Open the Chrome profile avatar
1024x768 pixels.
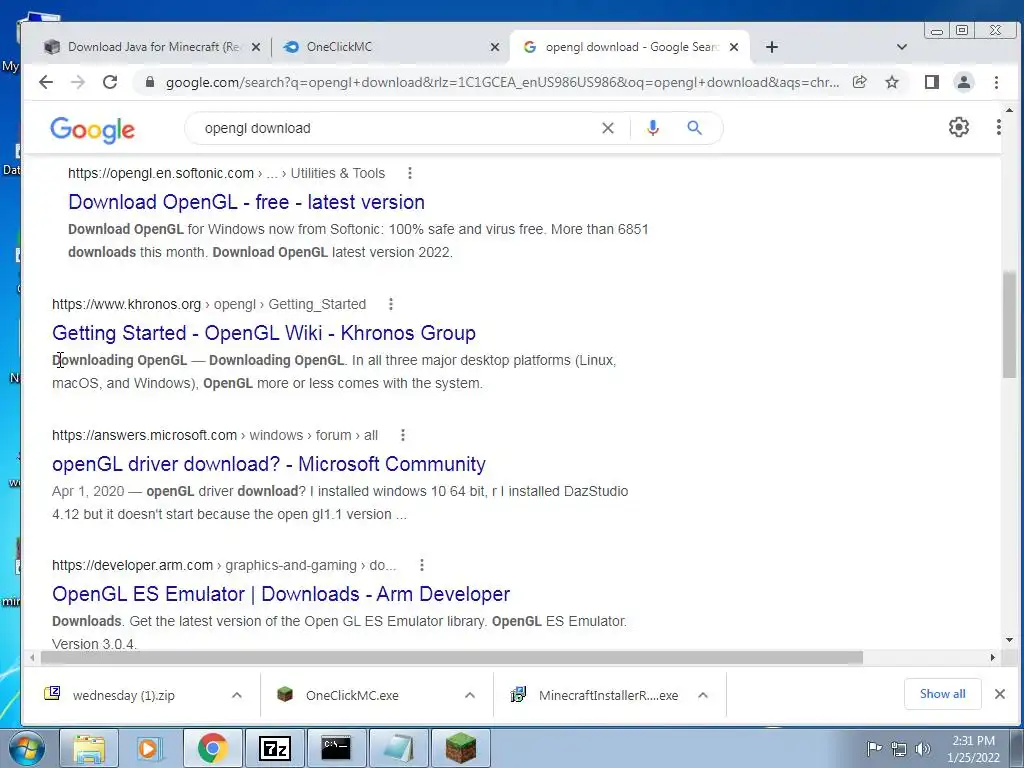tap(964, 82)
